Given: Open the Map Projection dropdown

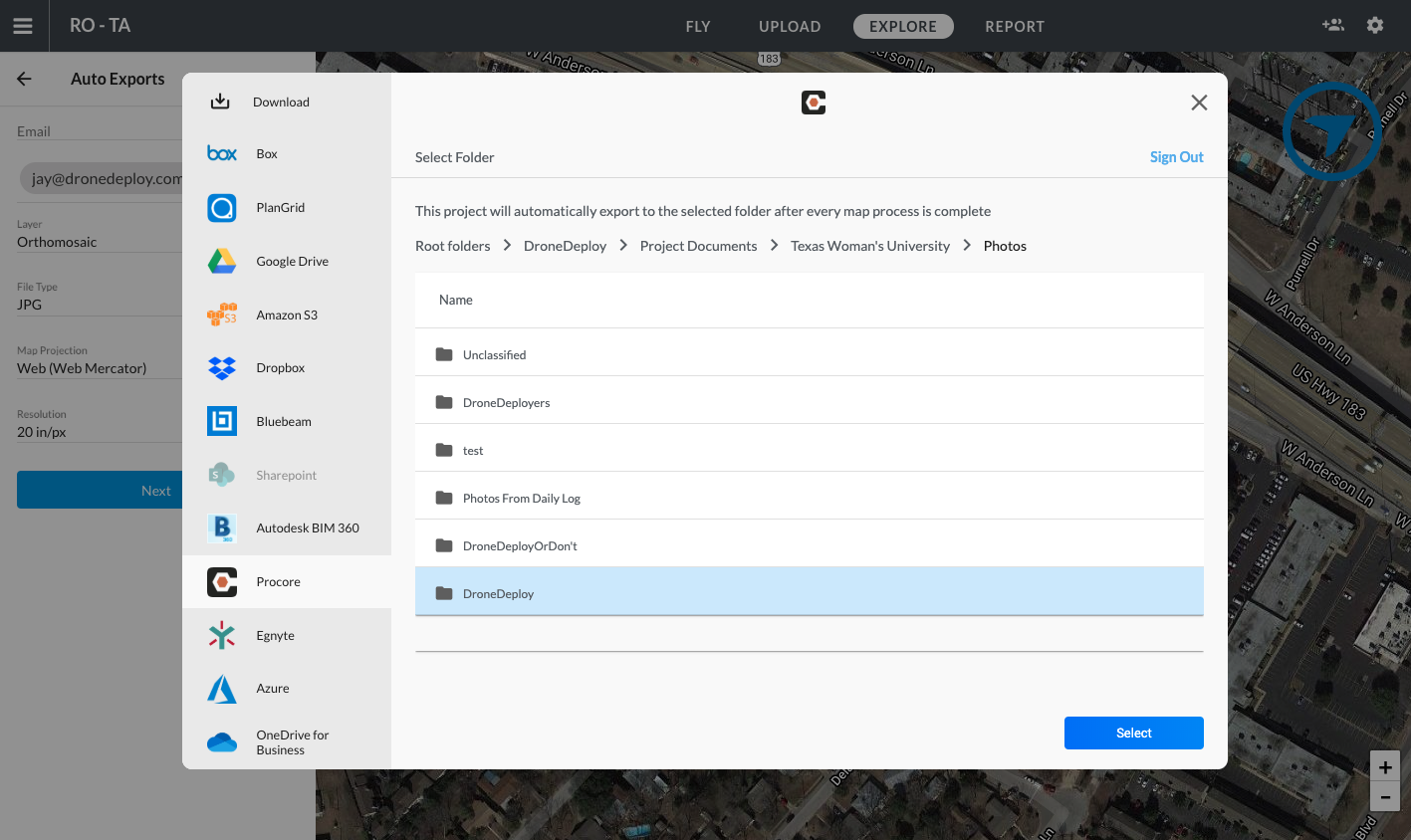Looking at the screenshot, I should [100, 368].
